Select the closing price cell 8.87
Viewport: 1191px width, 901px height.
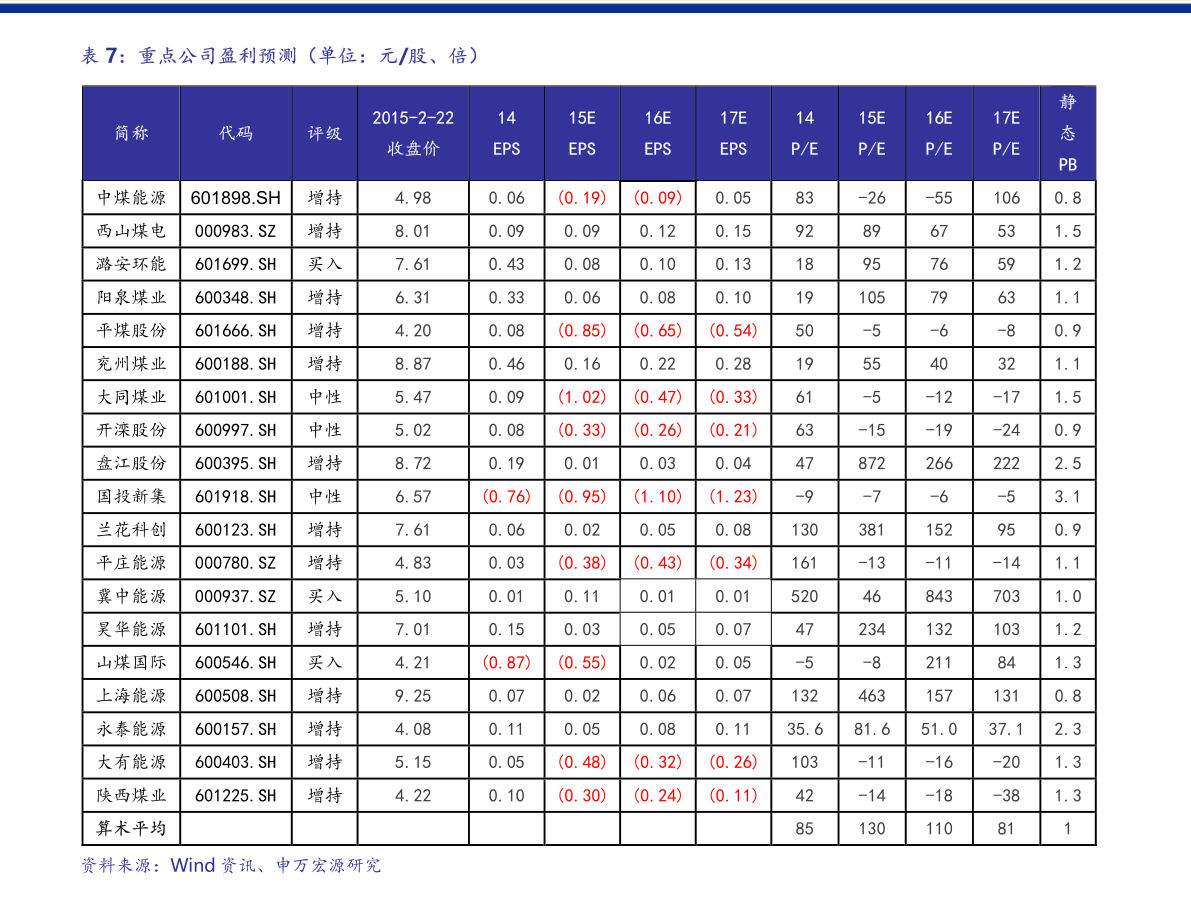[412, 364]
